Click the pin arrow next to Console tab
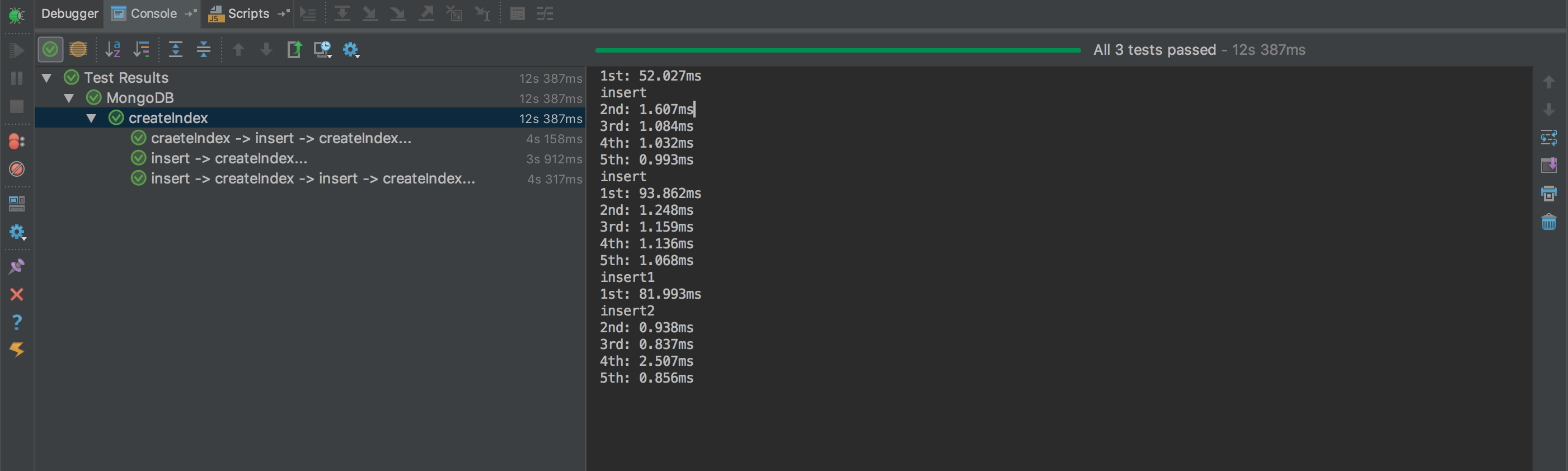1568x471 pixels. click(x=191, y=13)
